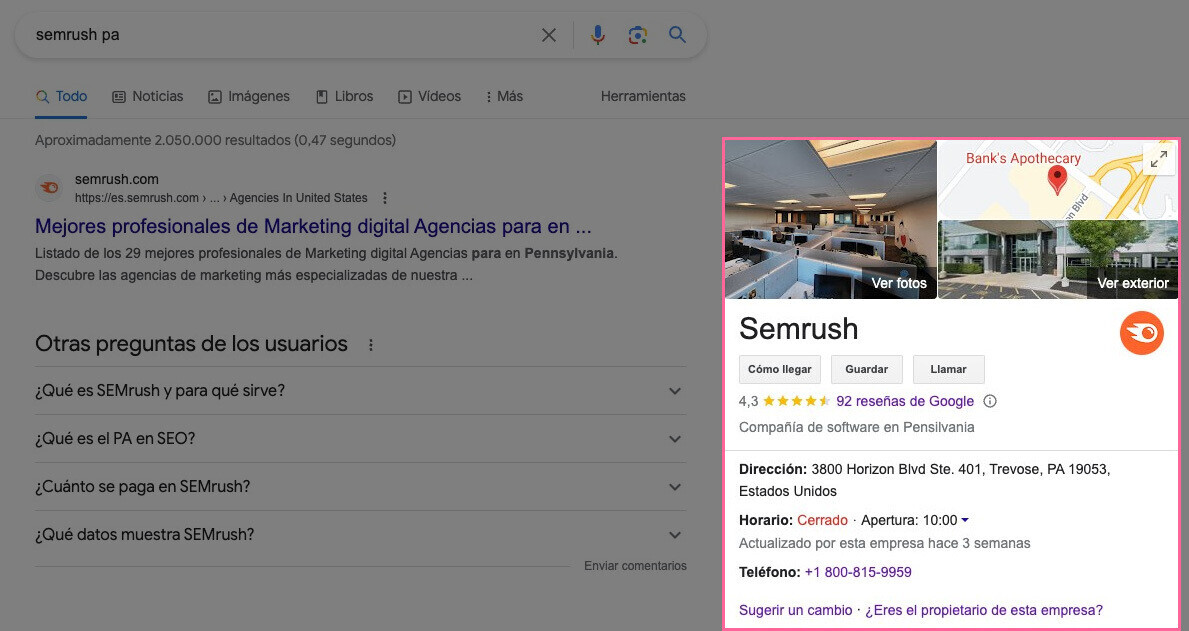The image size is (1189, 631).
Task: Click Ver exterior on the storefront photo
Action: pyautogui.click(x=1133, y=283)
